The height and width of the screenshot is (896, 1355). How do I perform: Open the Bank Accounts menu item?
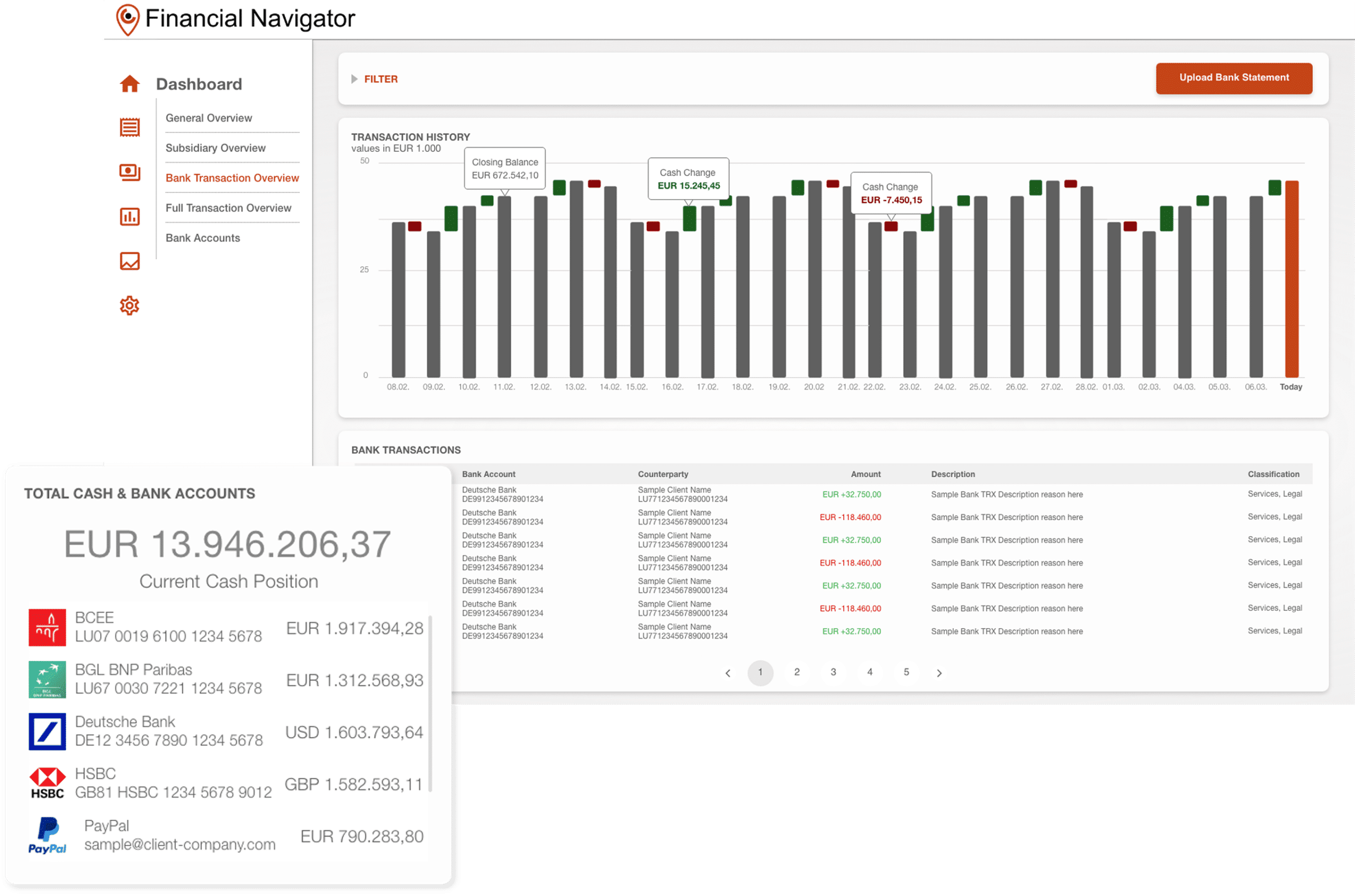[203, 238]
